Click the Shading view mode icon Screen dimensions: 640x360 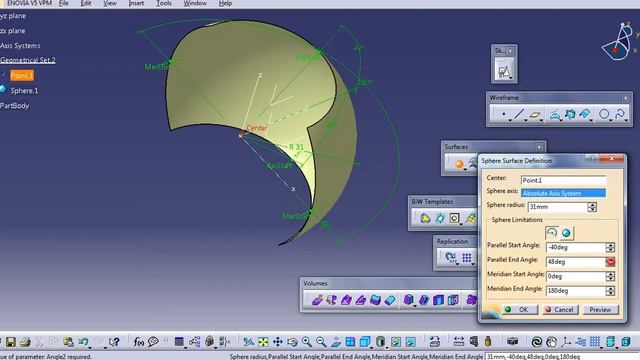380,342
